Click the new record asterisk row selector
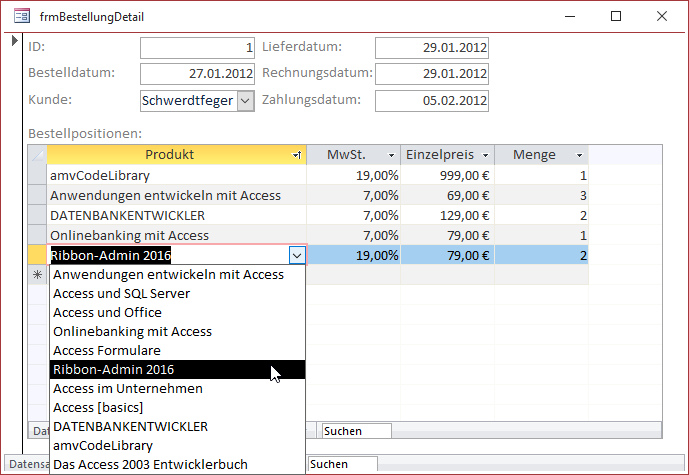The image size is (689, 475). [37, 275]
